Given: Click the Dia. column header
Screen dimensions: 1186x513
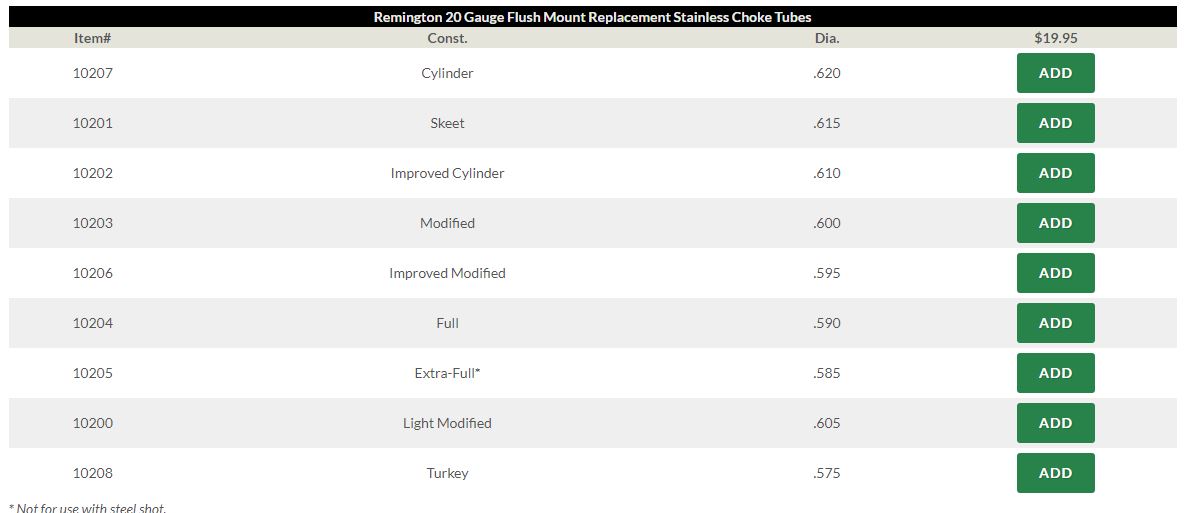Looking at the screenshot, I should pyautogui.click(x=827, y=38).
